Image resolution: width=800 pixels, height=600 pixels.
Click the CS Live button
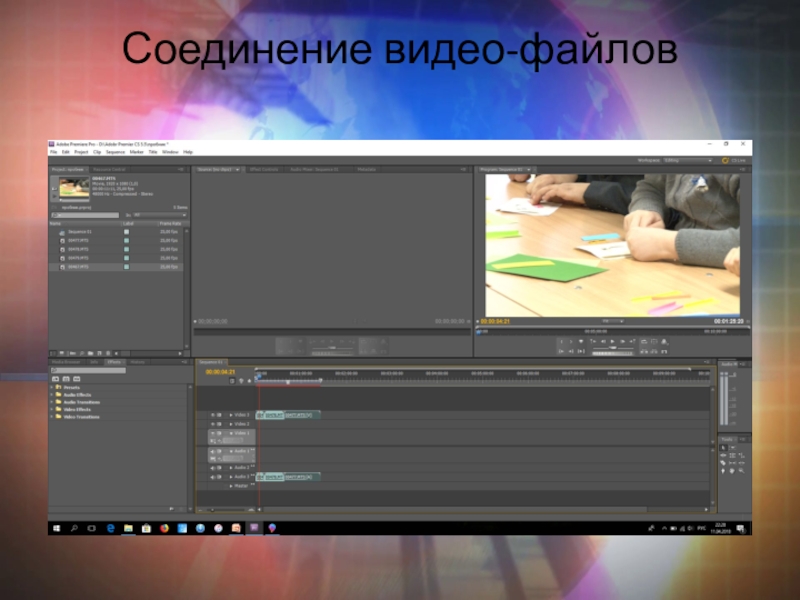click(735, 160)
